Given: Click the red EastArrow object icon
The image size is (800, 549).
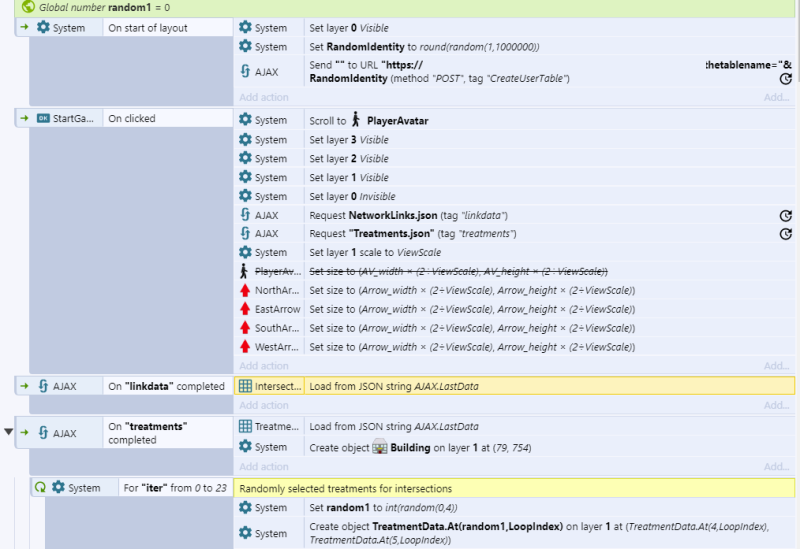Looking at the screenshot, I should click(245, 309).
